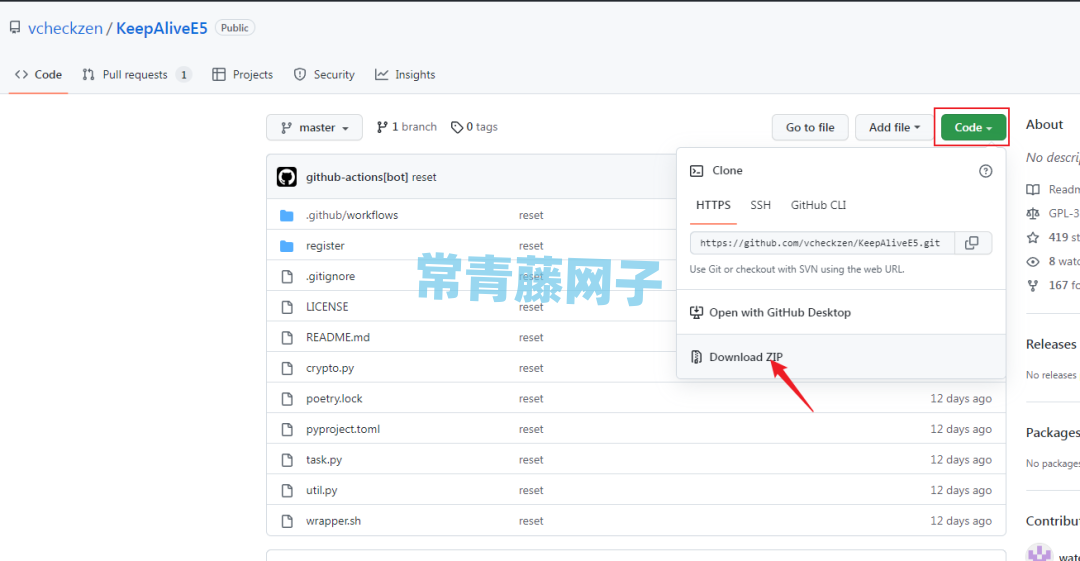Viewport: 1080px width, 561px height.
Task: Click the file icon beside wrapper.sh
Action: 287,521
